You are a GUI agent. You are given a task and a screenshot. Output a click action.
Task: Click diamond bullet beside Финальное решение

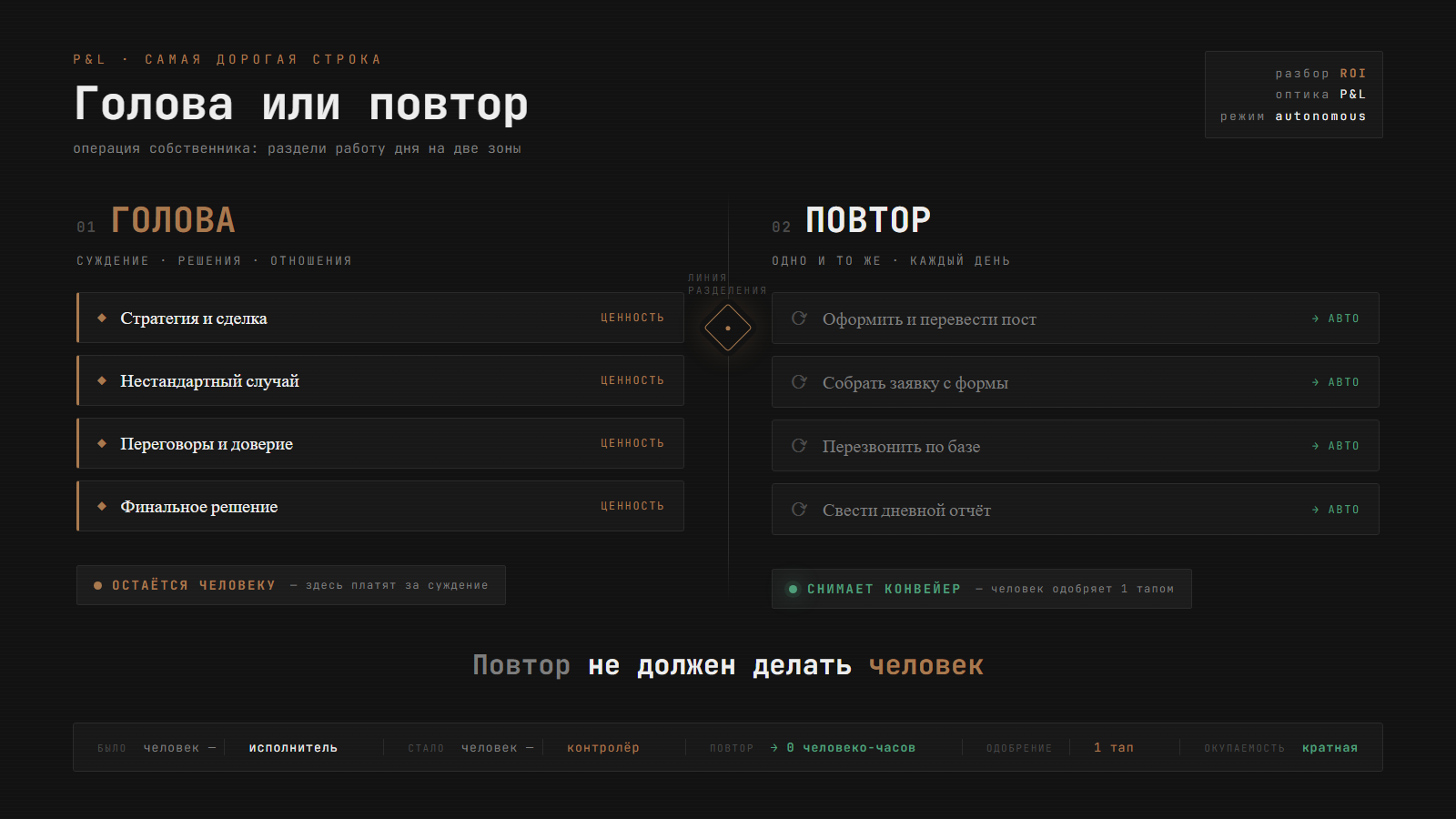[102, 506]
